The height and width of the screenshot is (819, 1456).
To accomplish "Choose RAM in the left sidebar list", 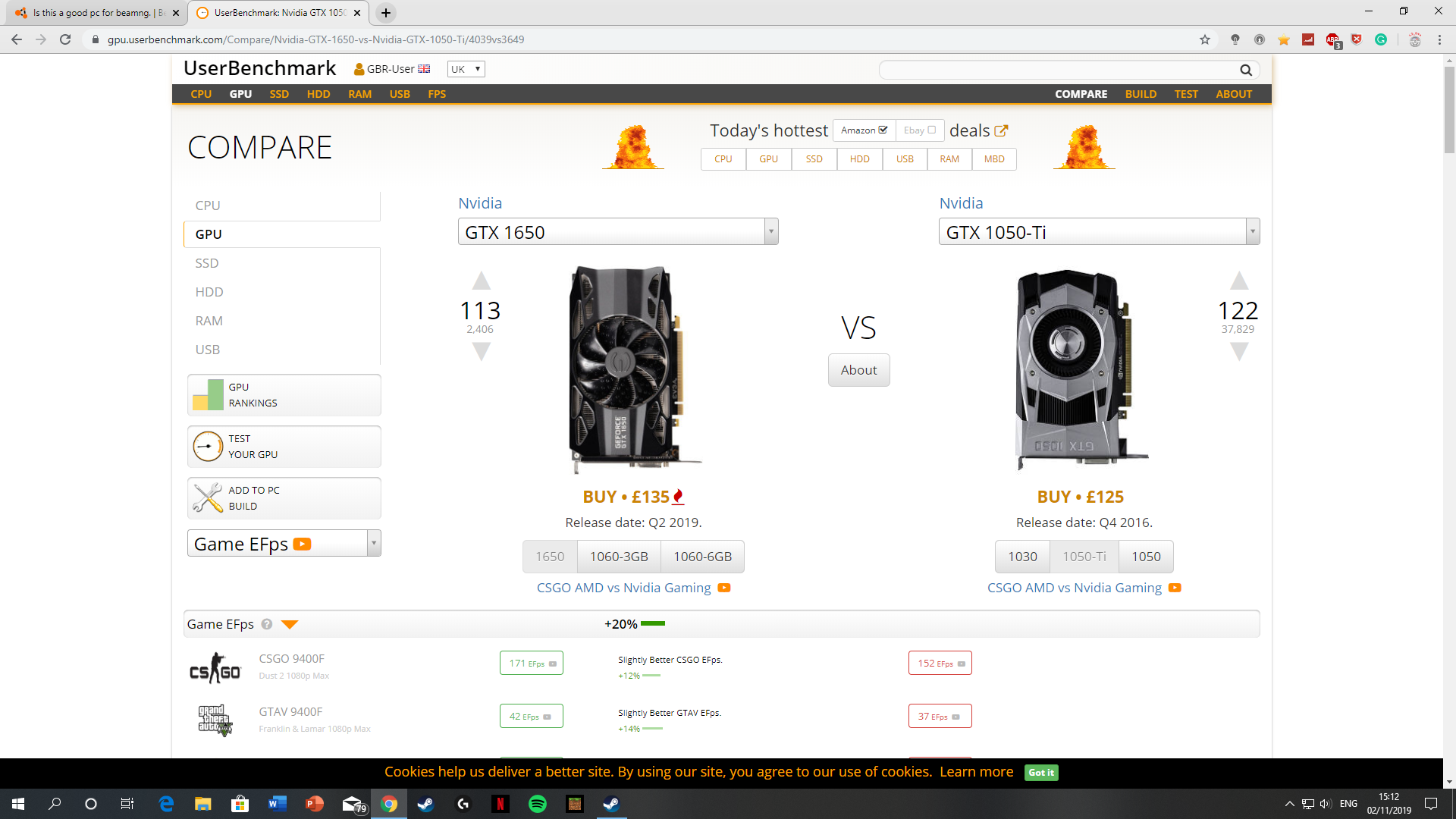I will tap(209, 321).
